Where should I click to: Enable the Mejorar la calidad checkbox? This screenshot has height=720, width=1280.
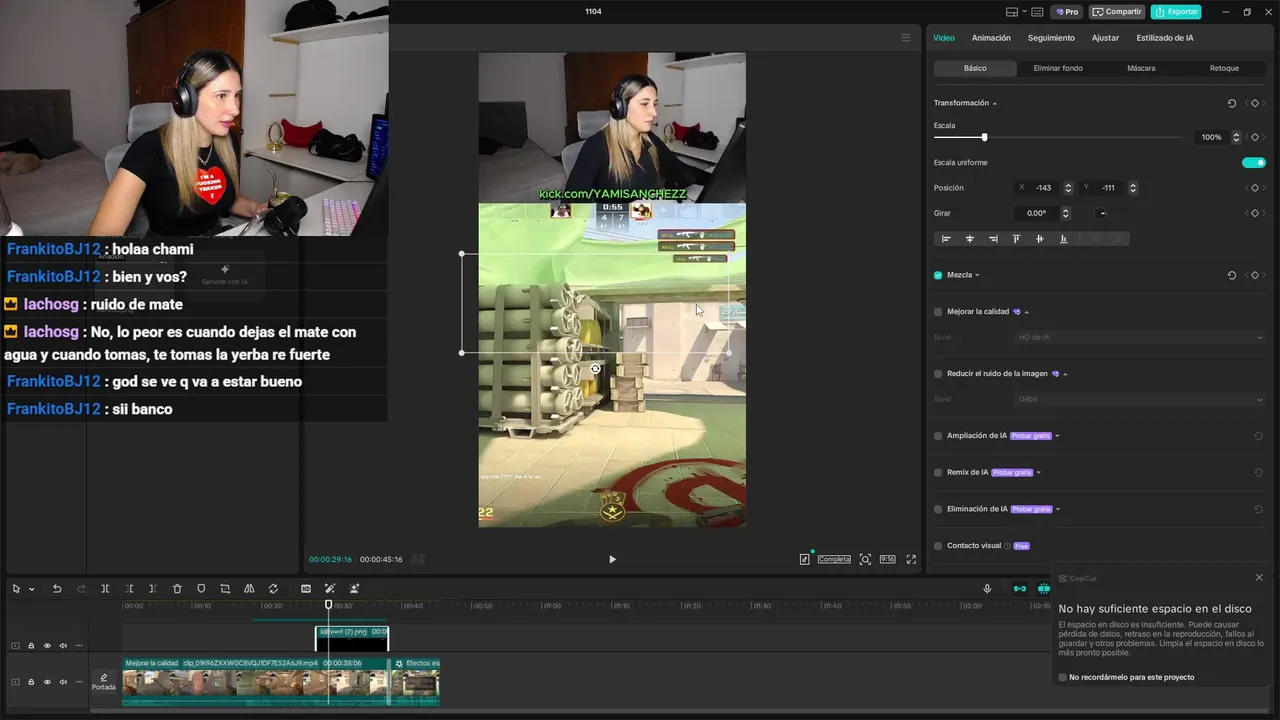click(x=938, y=312)
